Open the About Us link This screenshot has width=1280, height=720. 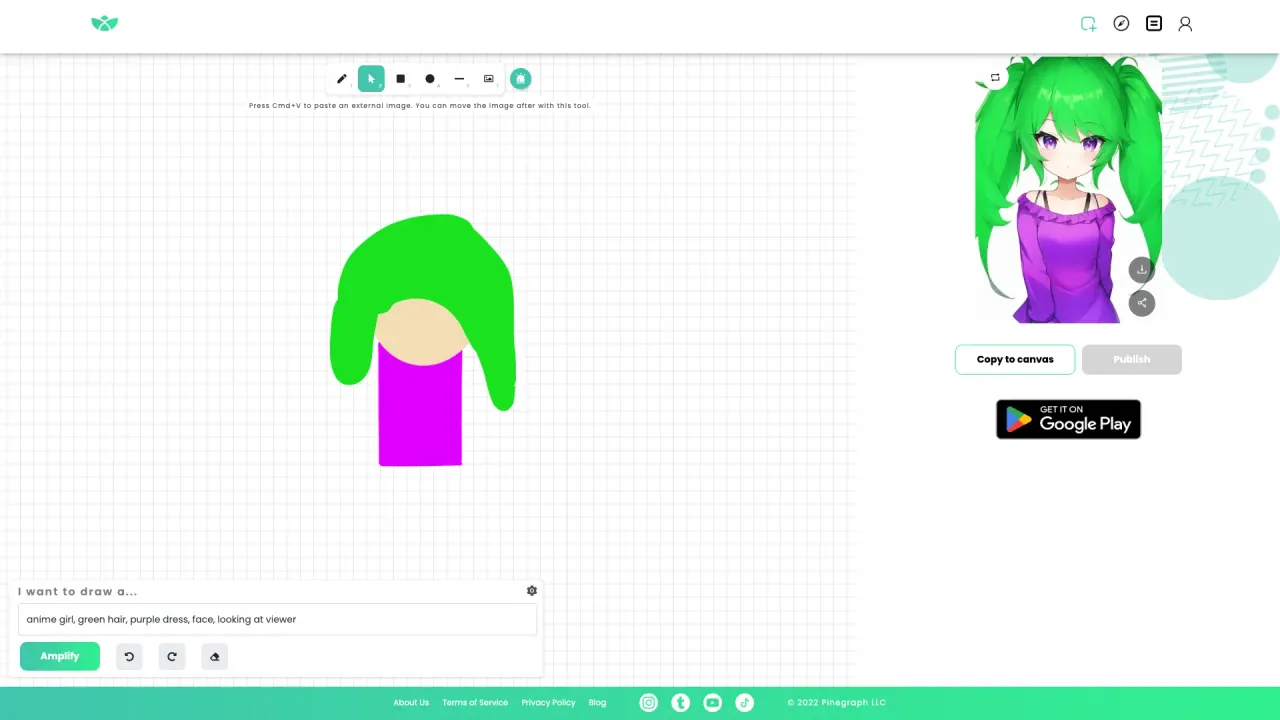411,703
